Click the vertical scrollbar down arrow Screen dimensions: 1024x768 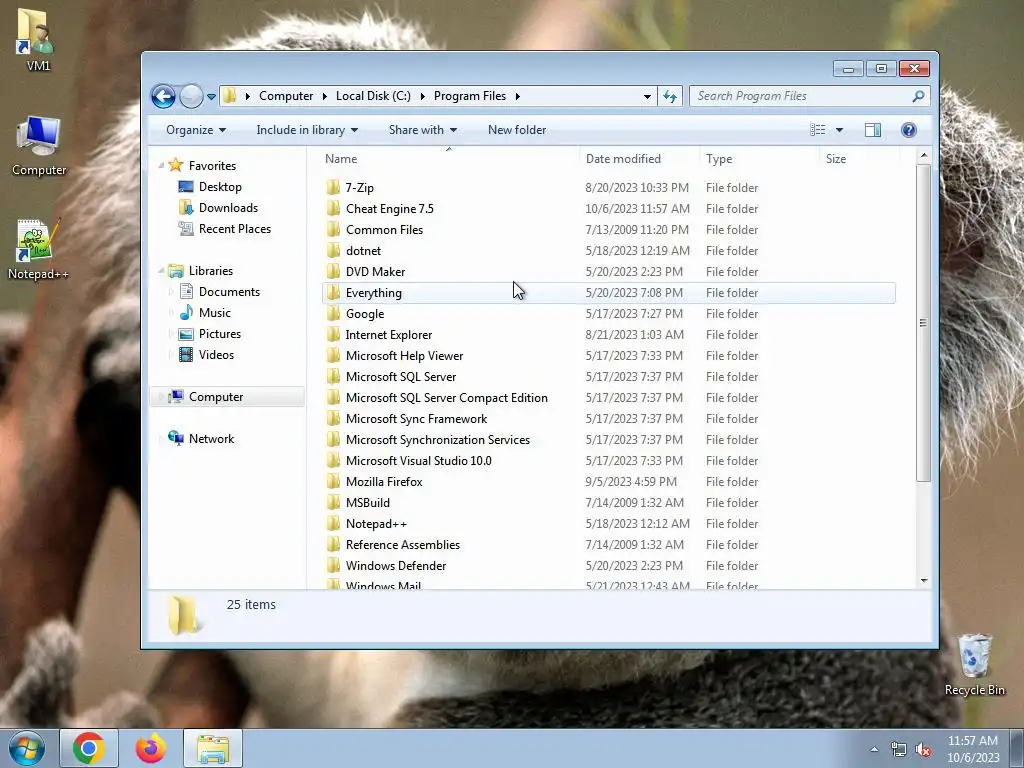pos(923,581)
